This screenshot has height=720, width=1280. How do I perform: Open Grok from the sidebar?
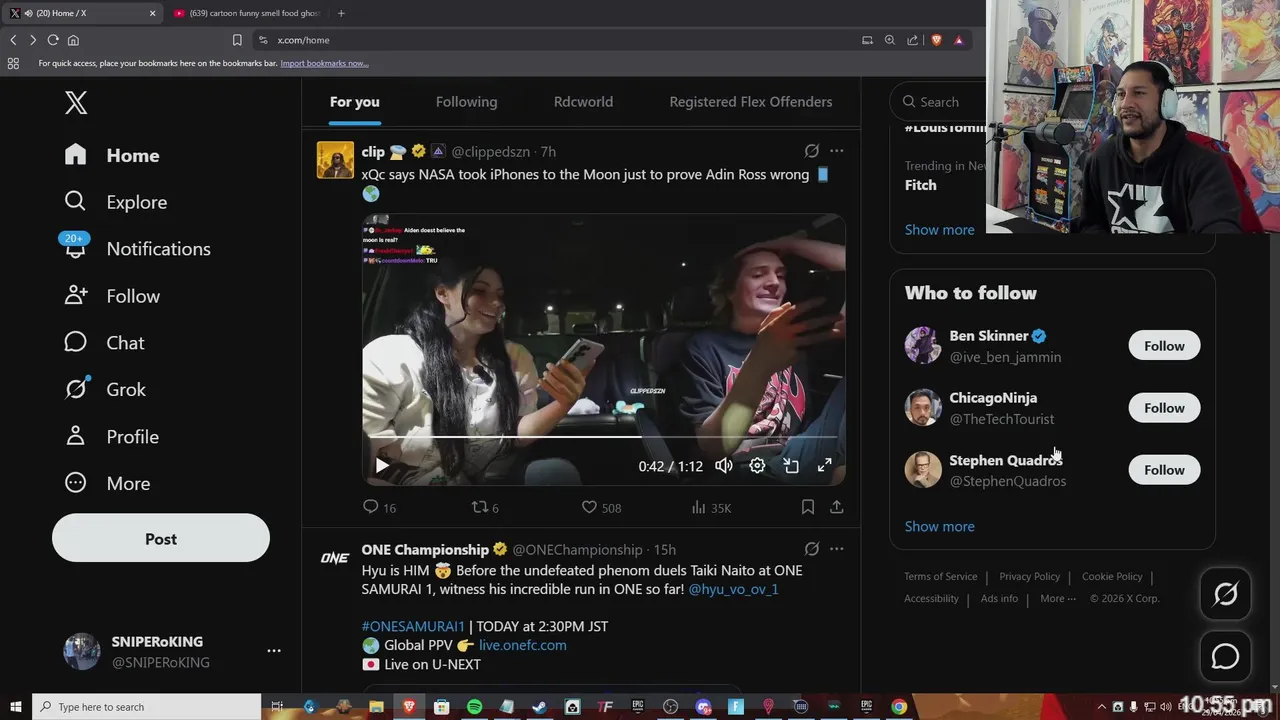pos(105,390)
